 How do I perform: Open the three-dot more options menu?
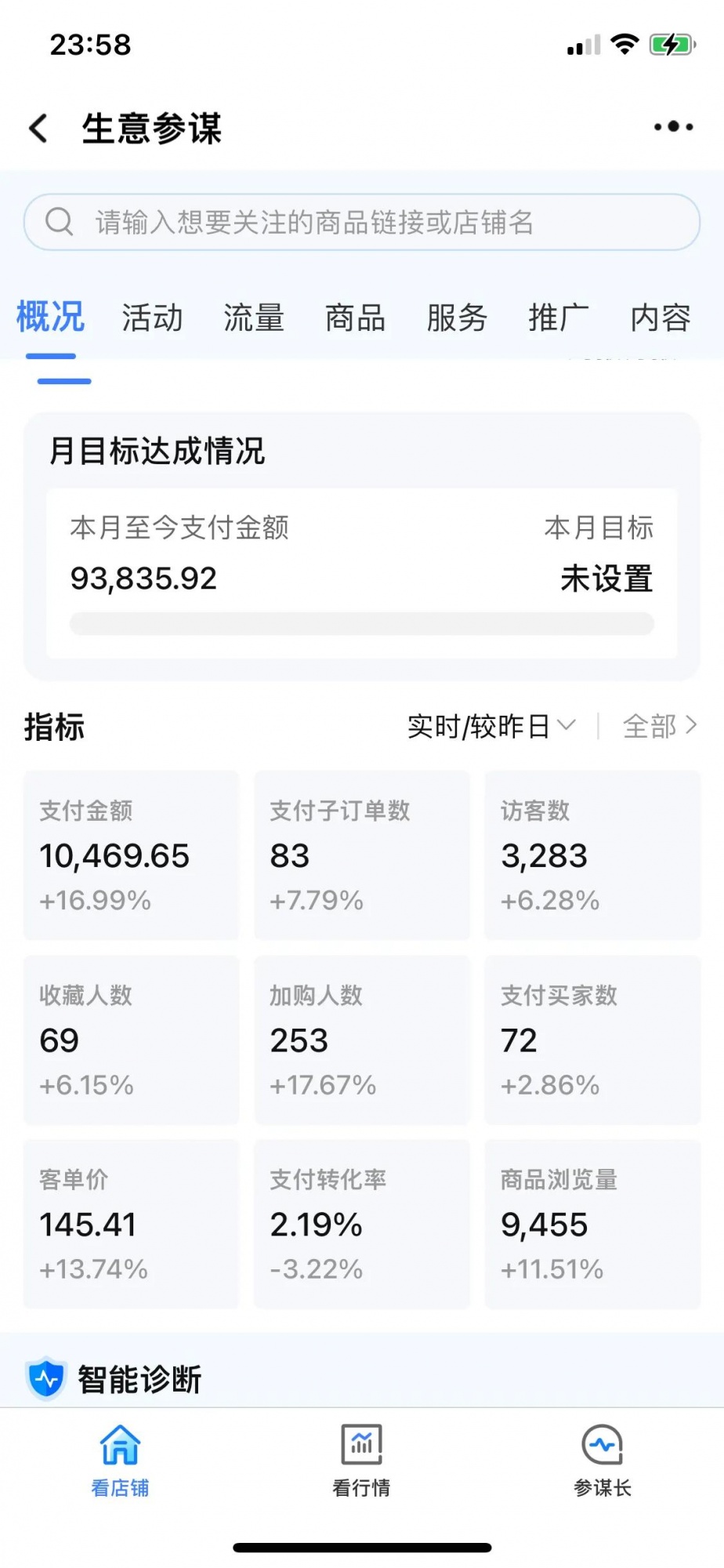(x=673, y=126)
